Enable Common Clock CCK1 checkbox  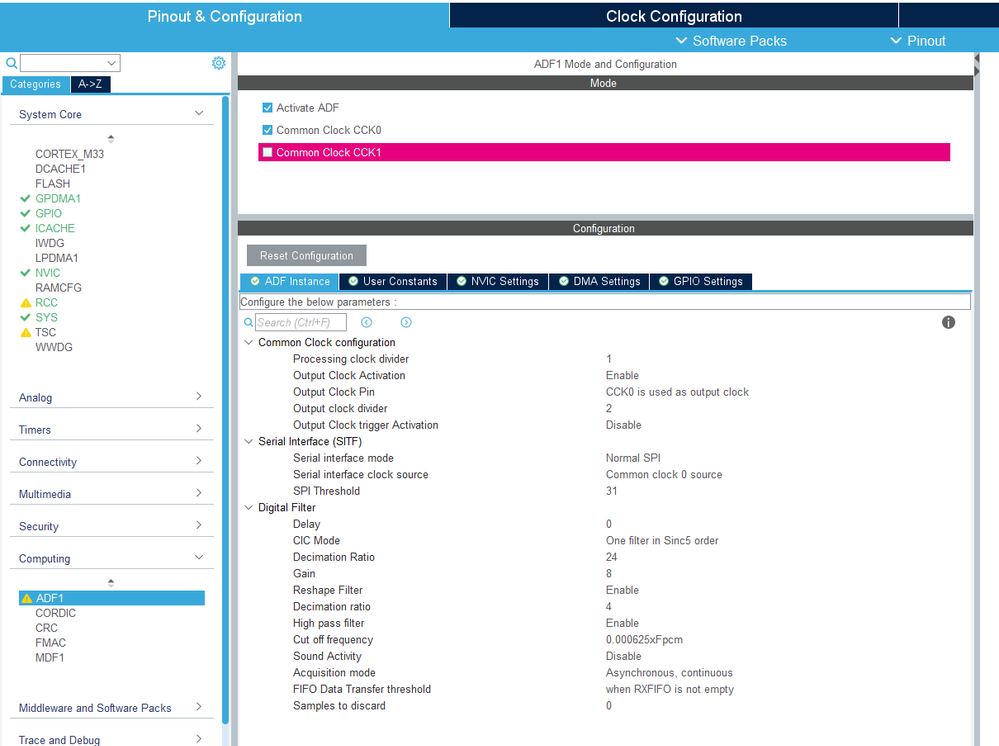[x=268, y=152]
